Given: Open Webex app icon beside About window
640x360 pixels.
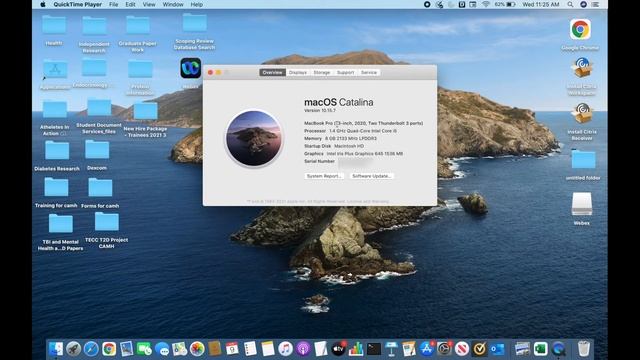Looking at the screenshot, I should (x=191, y=68).
